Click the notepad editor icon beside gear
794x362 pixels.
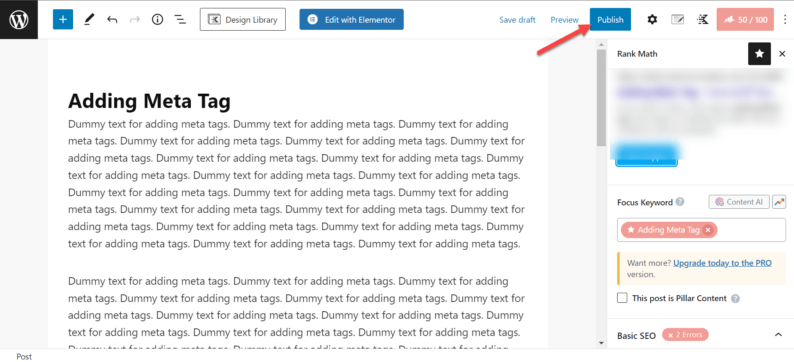point(677,20)
